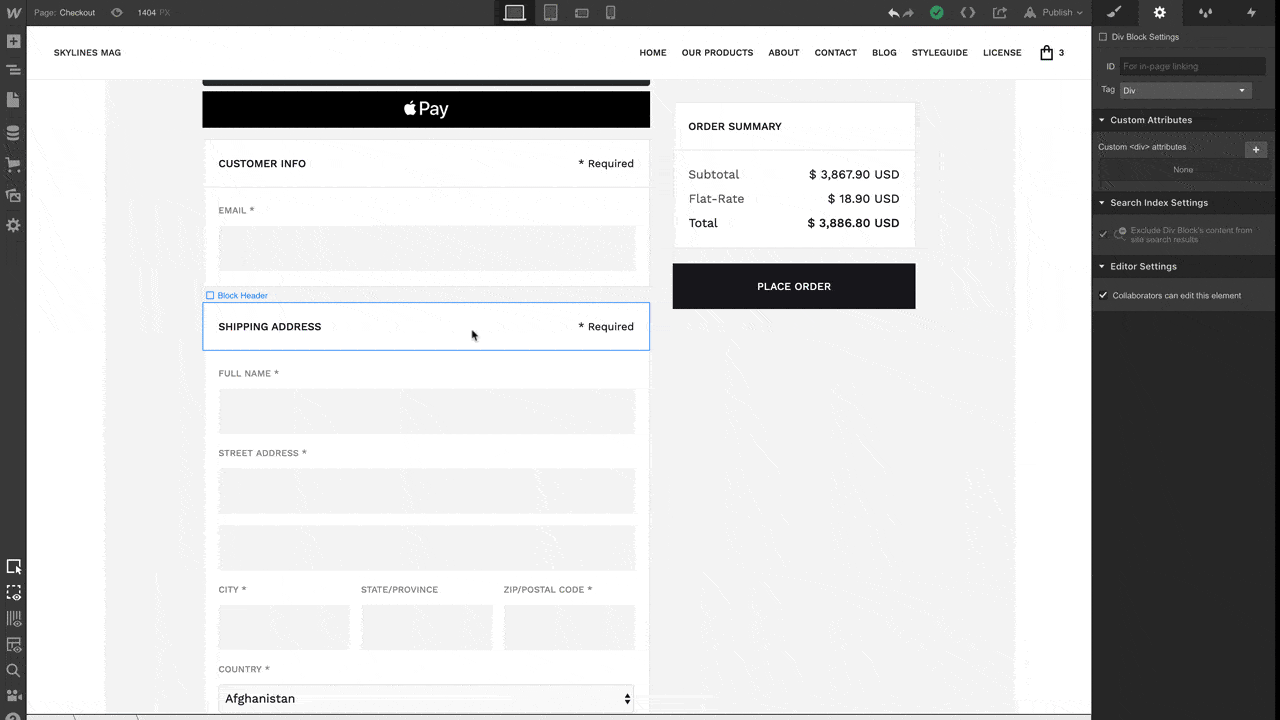
Task: Click the undo arrow
Action: tap(893, 13)
